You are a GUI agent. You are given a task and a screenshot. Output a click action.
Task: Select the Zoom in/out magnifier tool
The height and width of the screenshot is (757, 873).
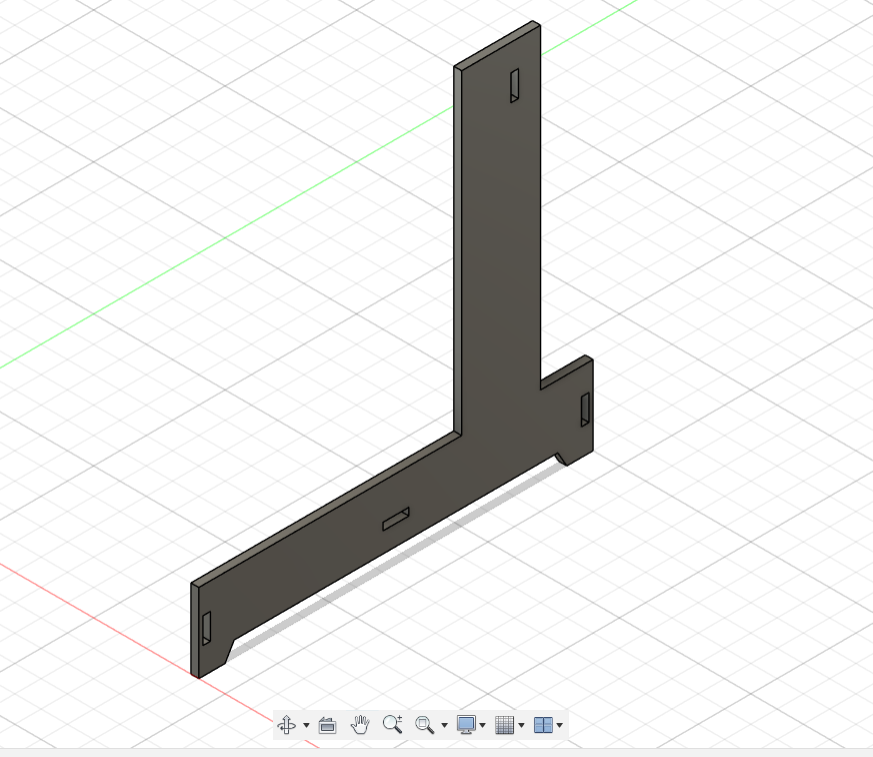coord(393,725)
